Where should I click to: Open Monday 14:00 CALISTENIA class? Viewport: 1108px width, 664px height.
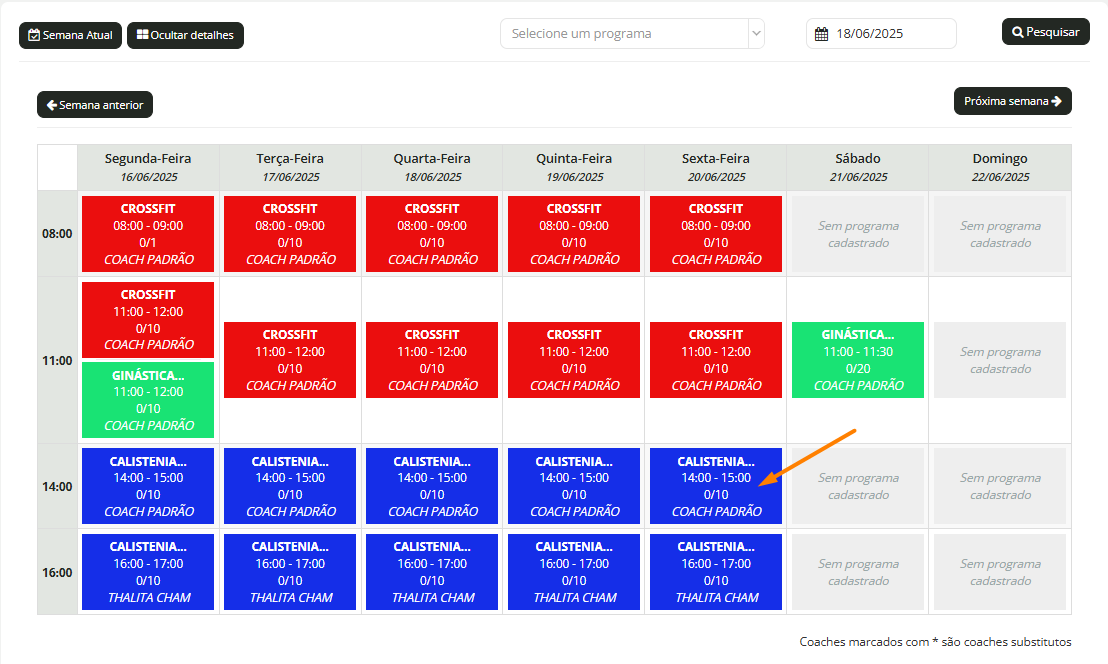click(148, 486)
